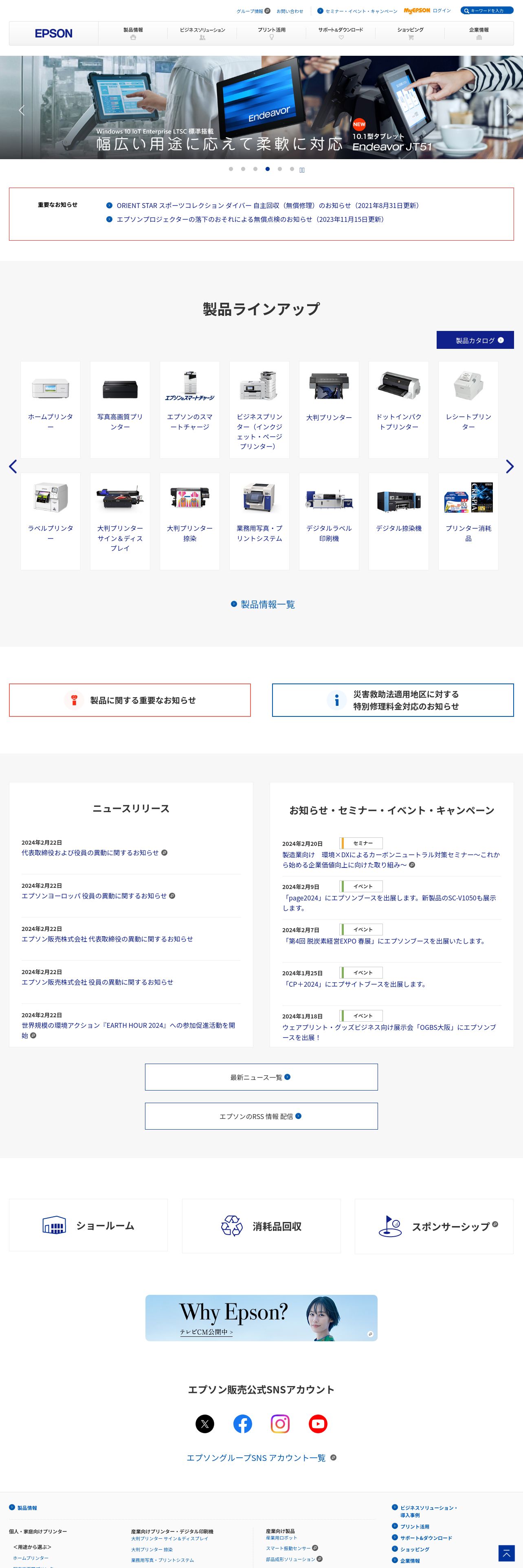The height and width of the screenshot is (1568, 523).
Task: Open the ショッピング navigation menu
Action: [410, 33]
